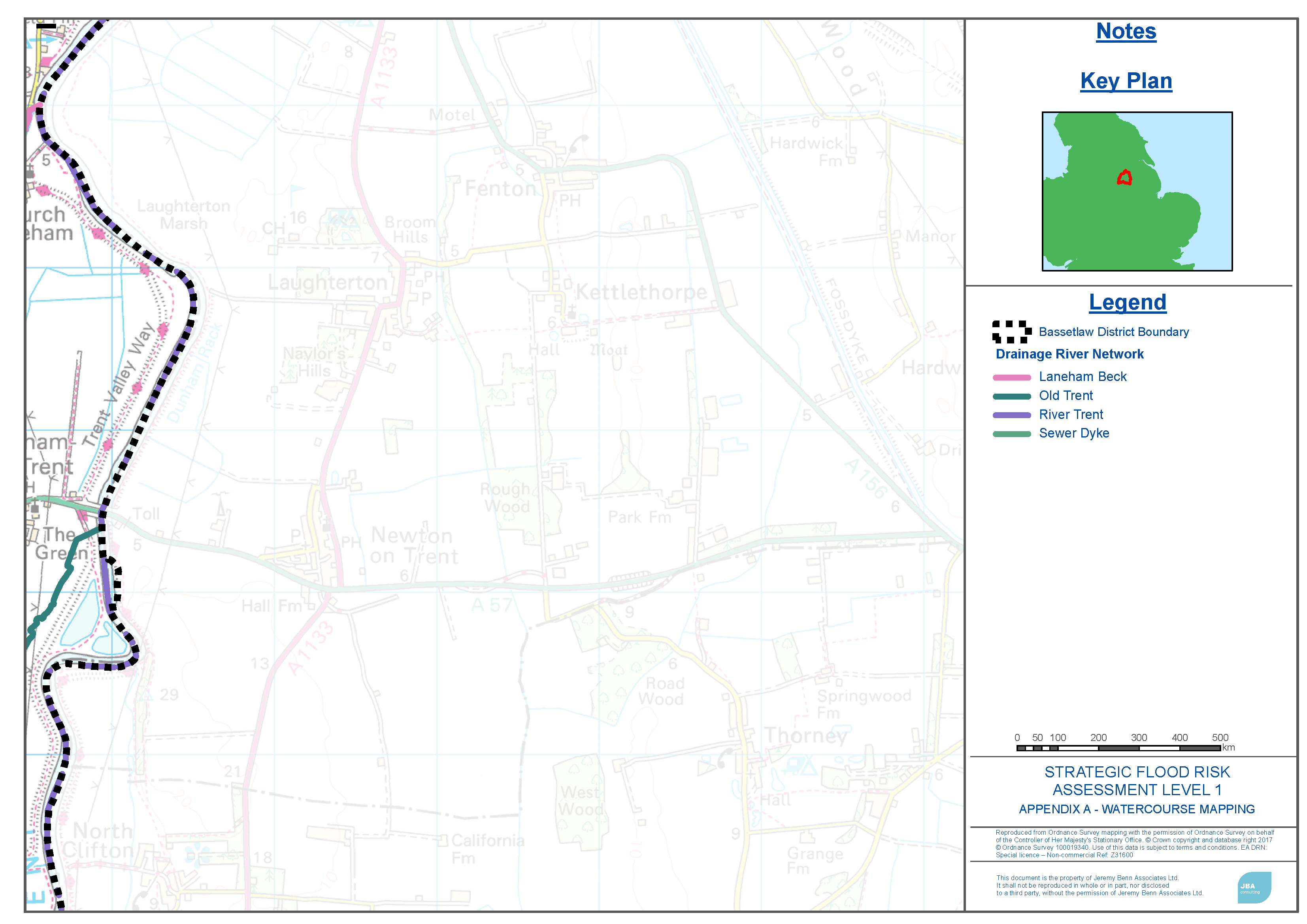Click the 'West Wood' map label
This screenshot has height=924, width=1307.
tap(581, 800)
